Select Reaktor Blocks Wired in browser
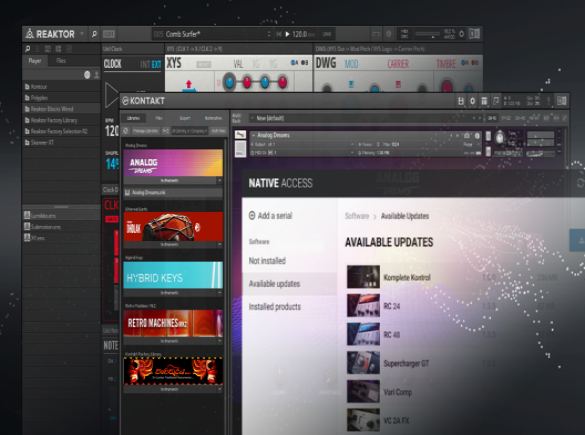Viewport: 585px width, 435px height. coord(62,109)
